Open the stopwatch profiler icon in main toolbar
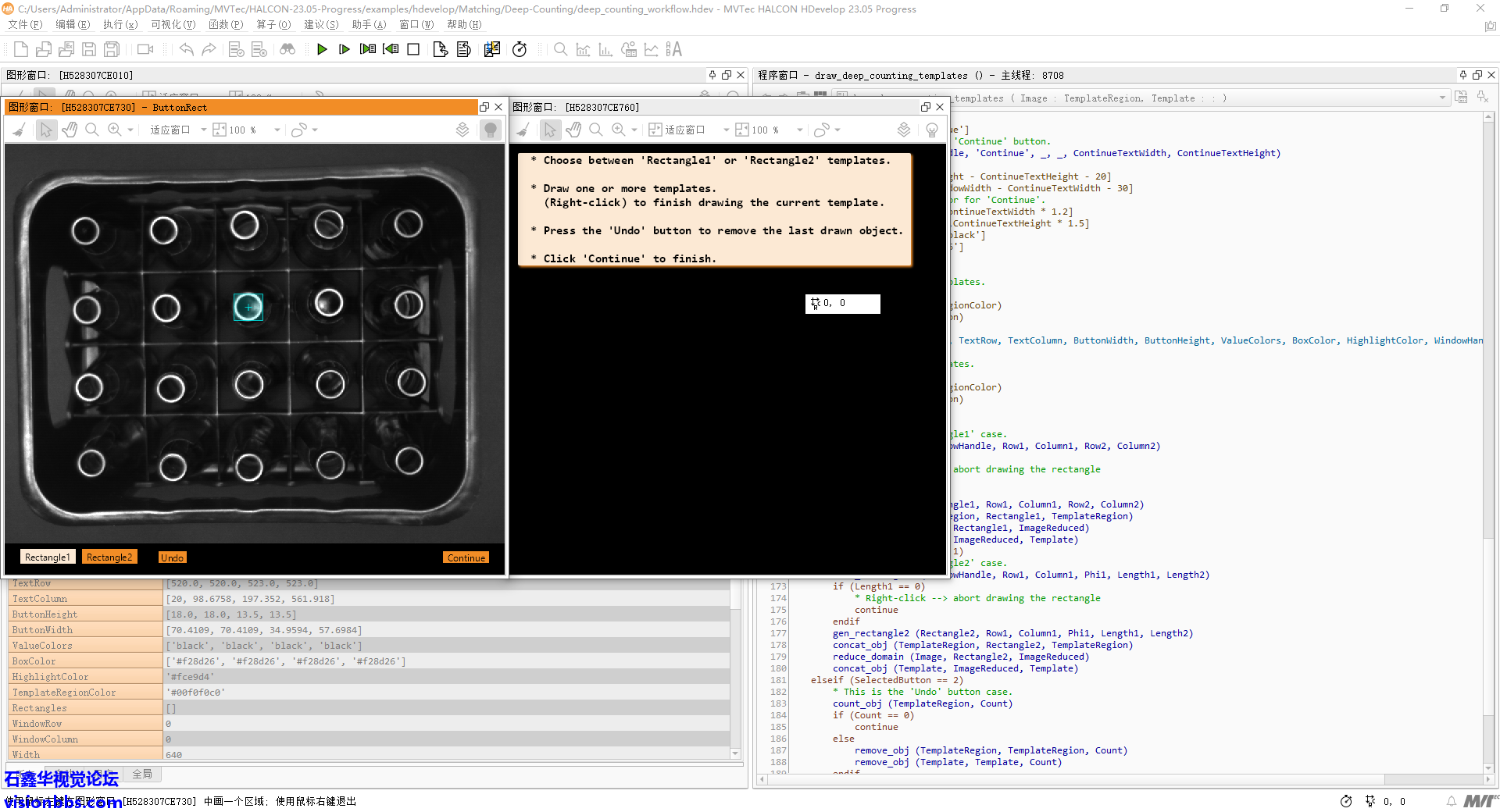This screenshot has width=1500, height=812. pyautogui.click(x=520, y=50)
